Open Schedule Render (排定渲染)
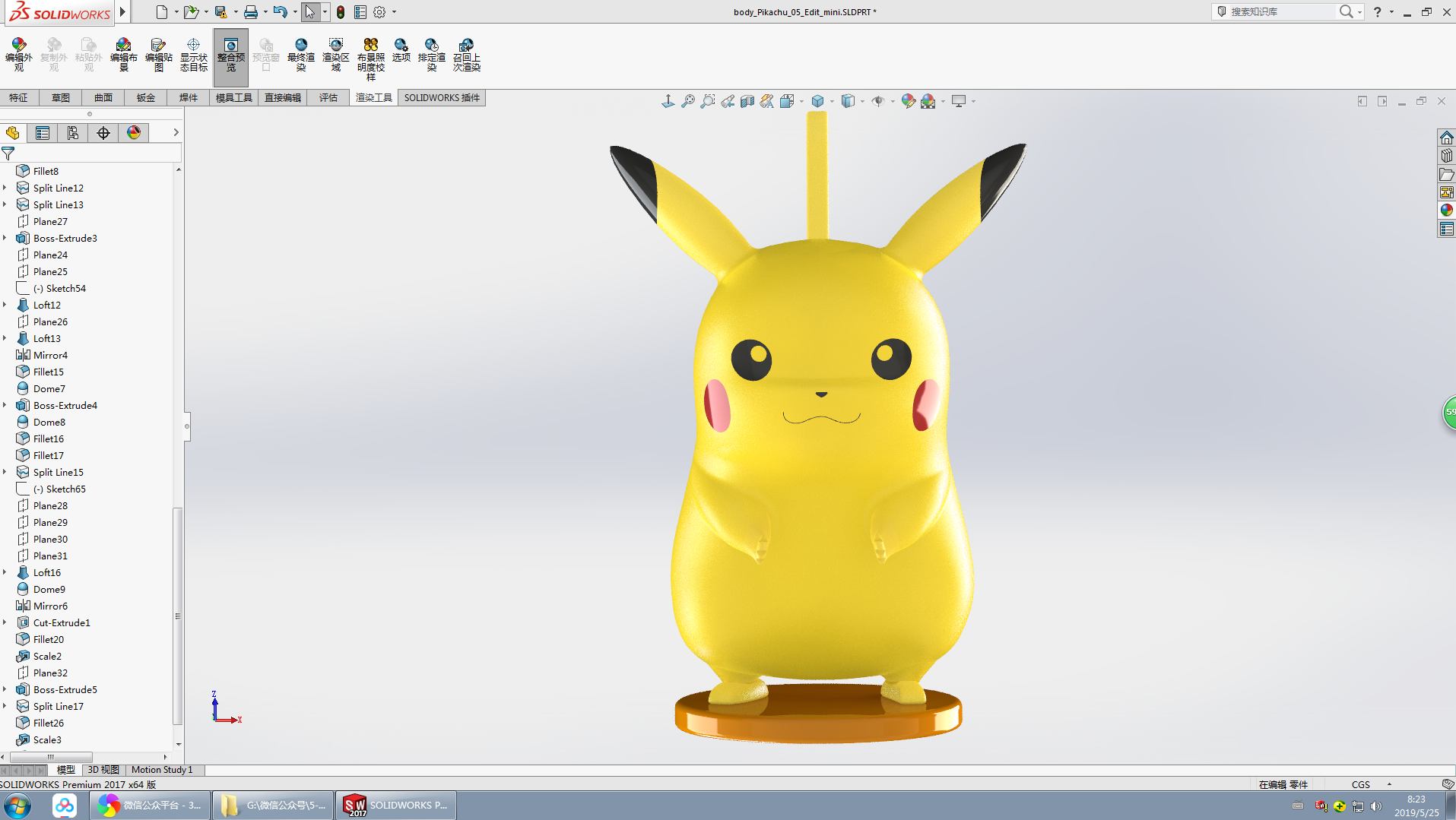The image size is (1456, 820). click(432, 55)
